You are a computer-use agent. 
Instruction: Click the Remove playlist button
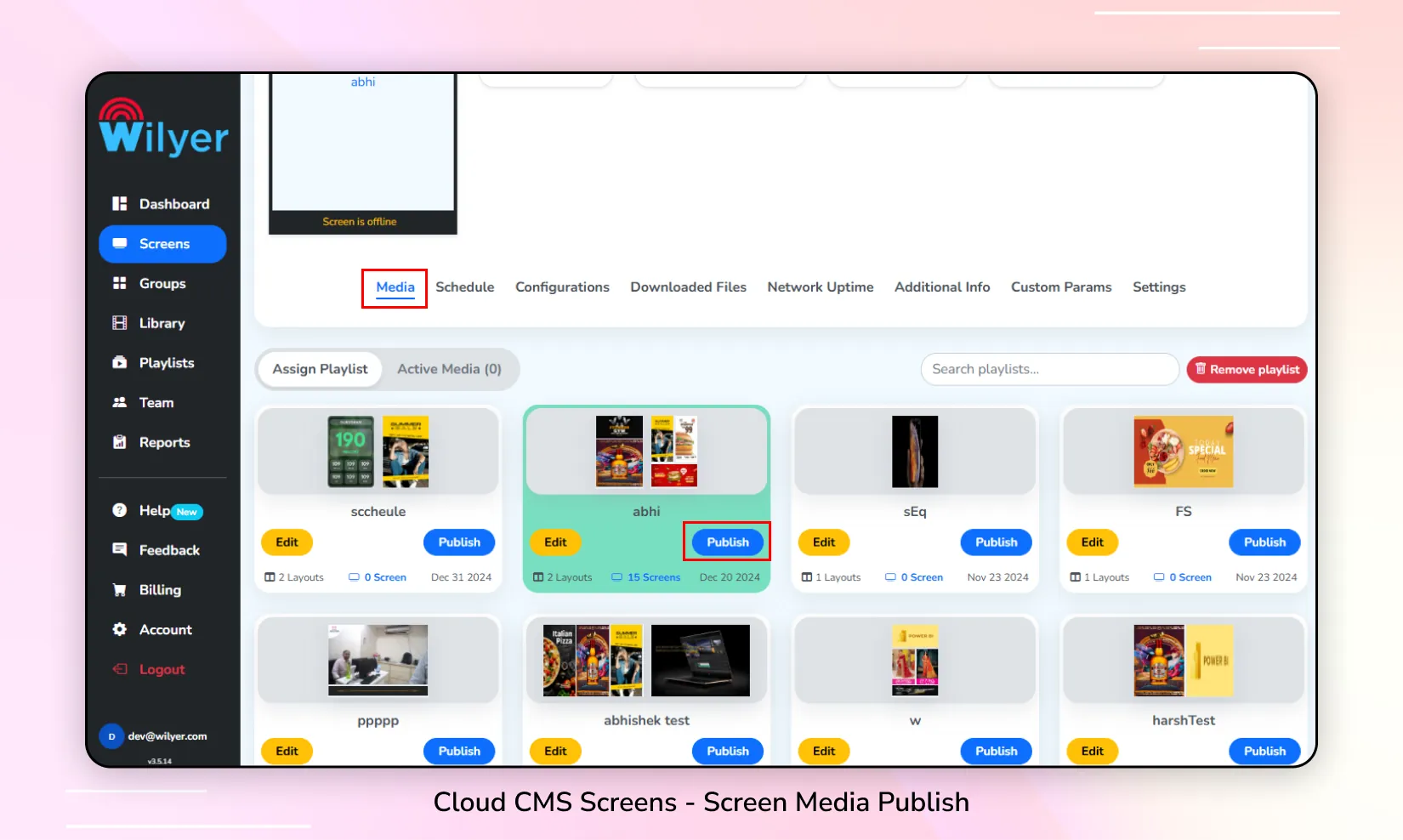pyautogui.click(x=1247, y=369)
